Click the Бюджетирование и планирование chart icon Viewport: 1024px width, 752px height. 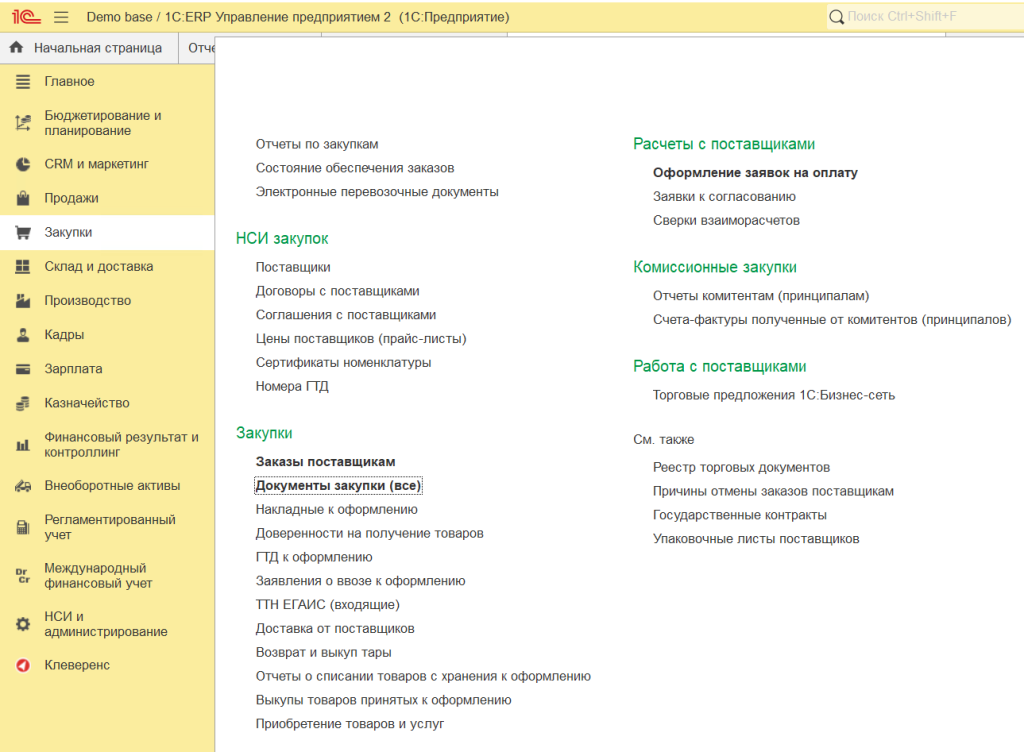(x=23, y=123)
